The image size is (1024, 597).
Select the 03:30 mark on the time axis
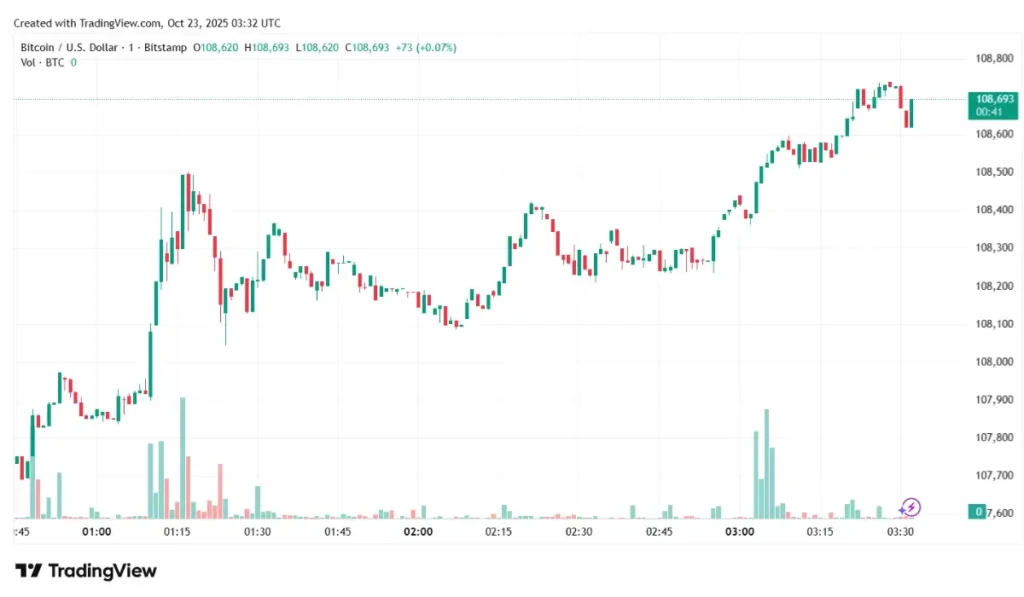point(900,532)
